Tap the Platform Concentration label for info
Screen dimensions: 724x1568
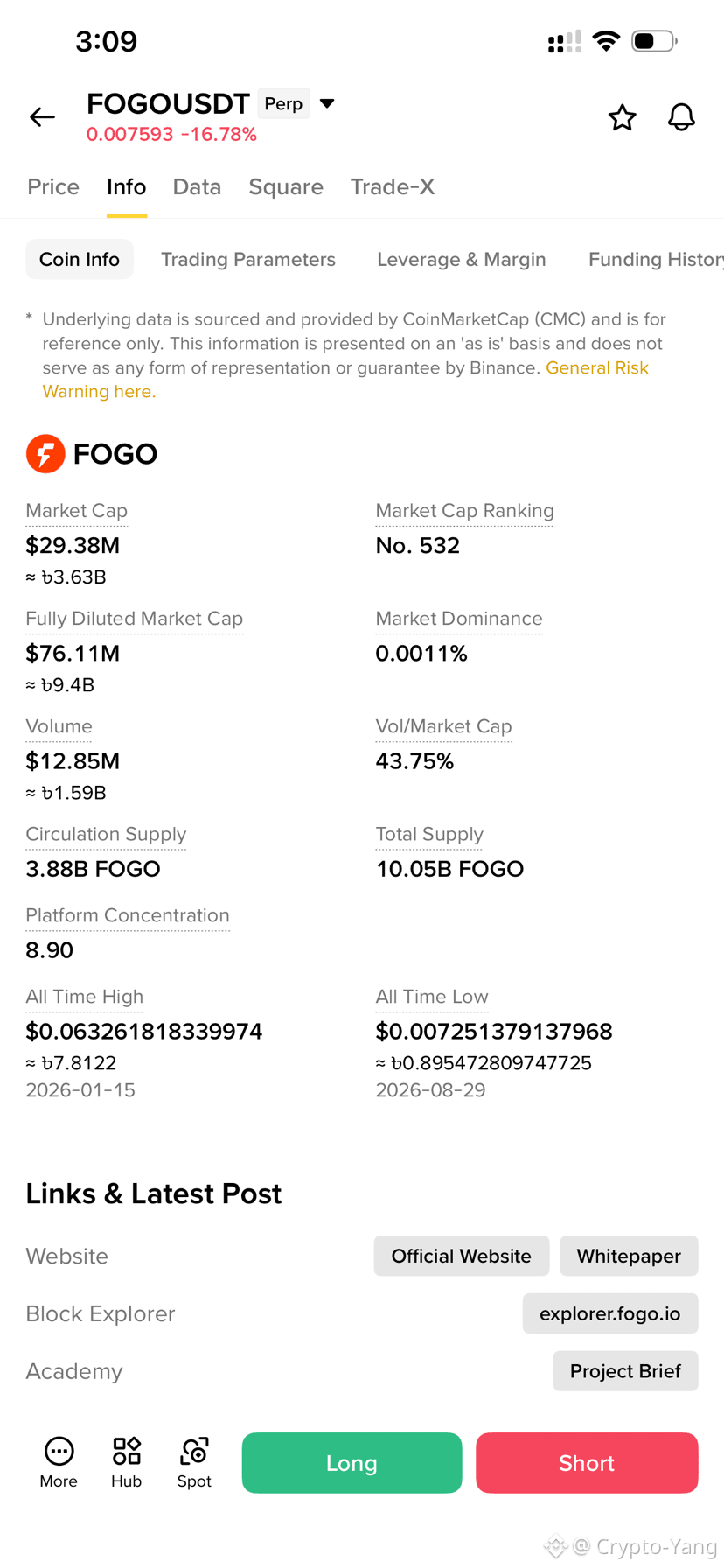click(x=128, y=915)
